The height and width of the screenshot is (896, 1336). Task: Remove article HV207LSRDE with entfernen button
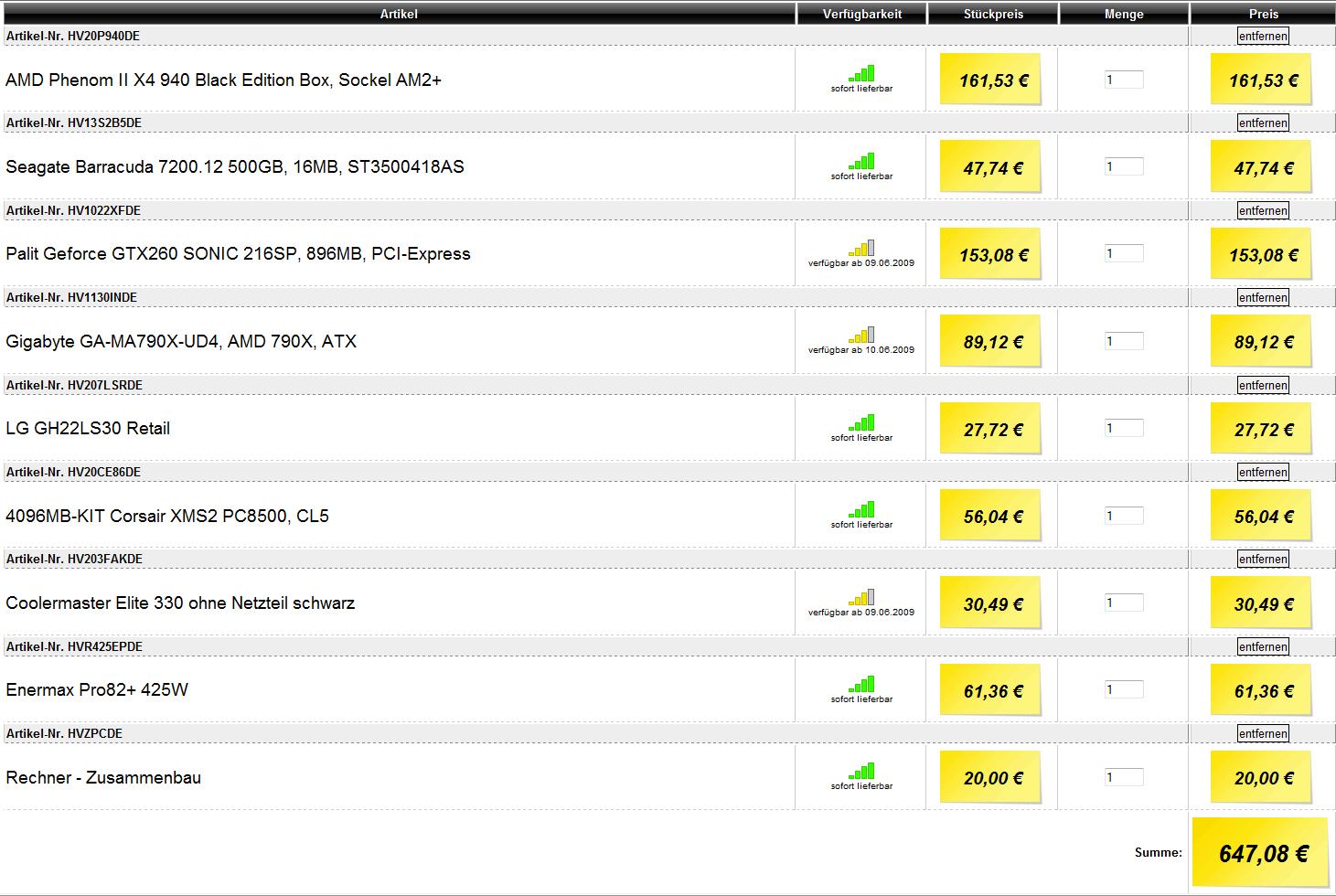pyautogui.click(x=1263, y=385)
